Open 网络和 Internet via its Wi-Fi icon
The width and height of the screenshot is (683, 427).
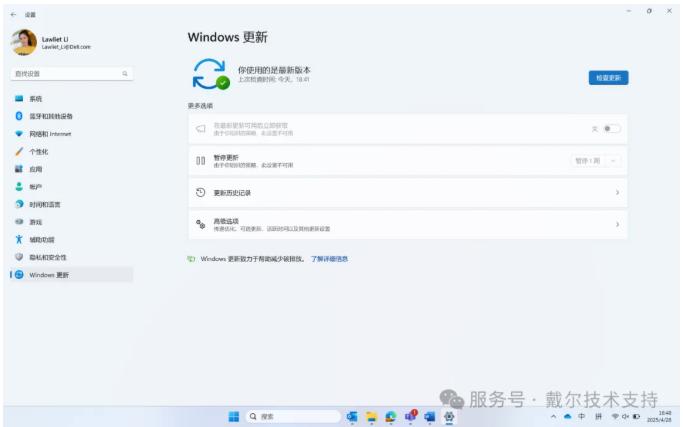(x=19, y=134)
